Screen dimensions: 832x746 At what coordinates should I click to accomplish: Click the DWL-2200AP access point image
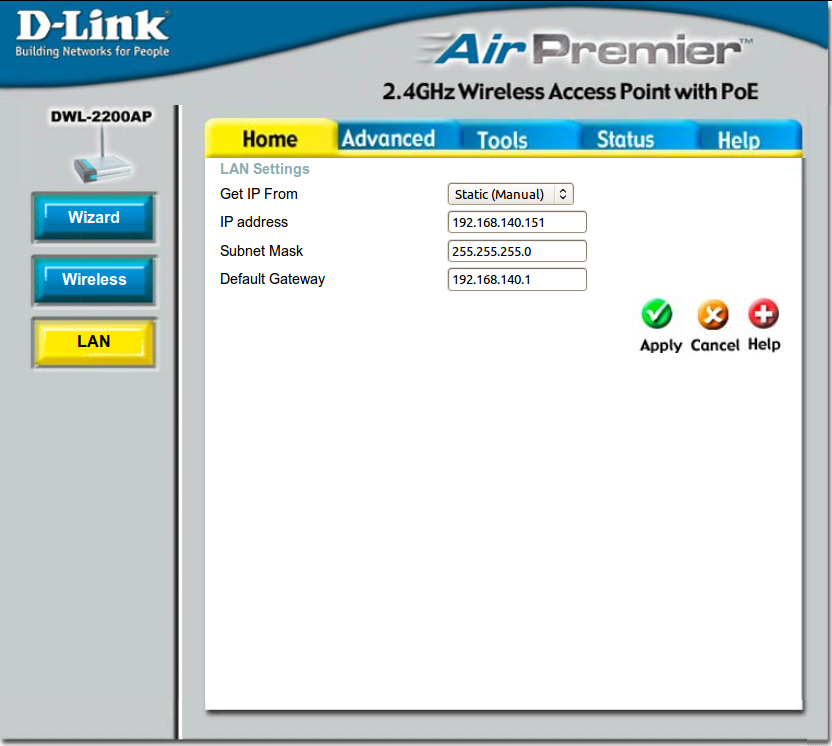click(101, 158)
